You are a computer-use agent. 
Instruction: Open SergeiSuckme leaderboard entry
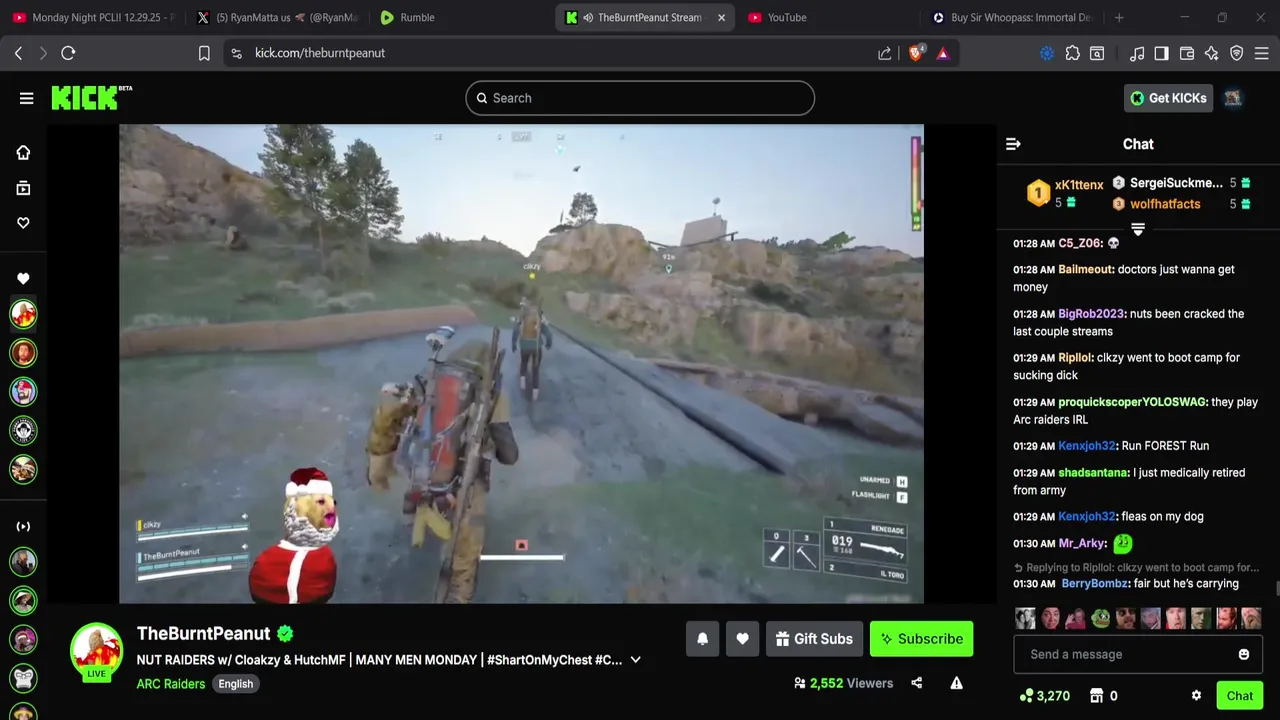tap(1181, 183)
